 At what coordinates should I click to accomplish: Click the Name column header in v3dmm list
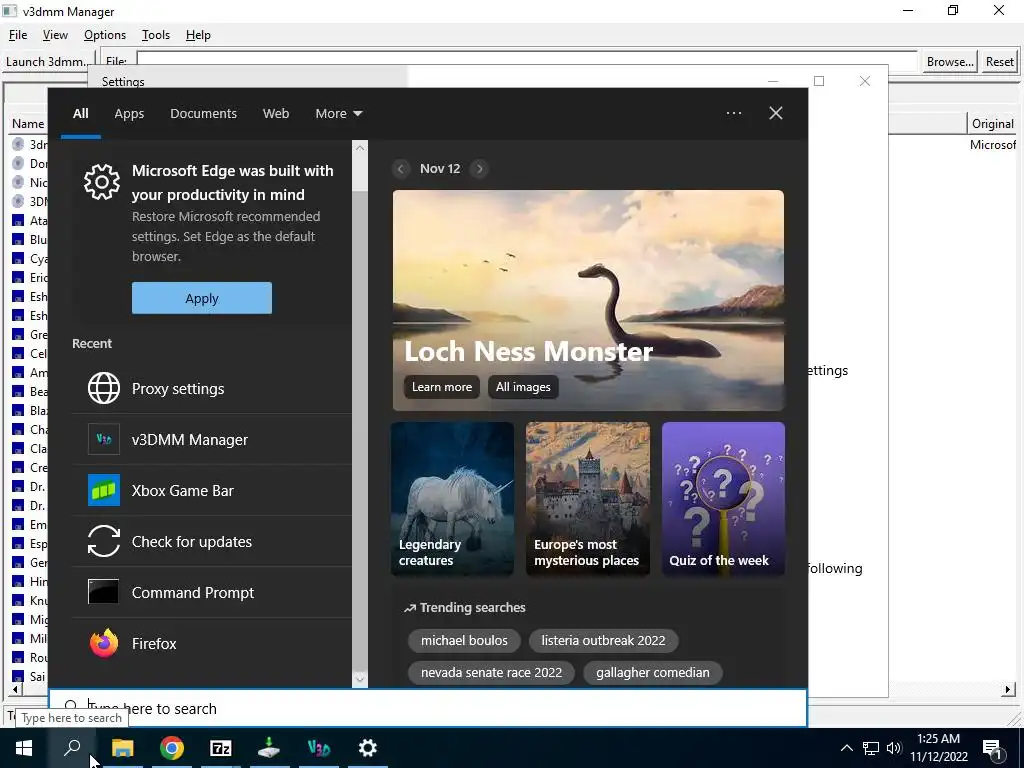coord(28,124)
